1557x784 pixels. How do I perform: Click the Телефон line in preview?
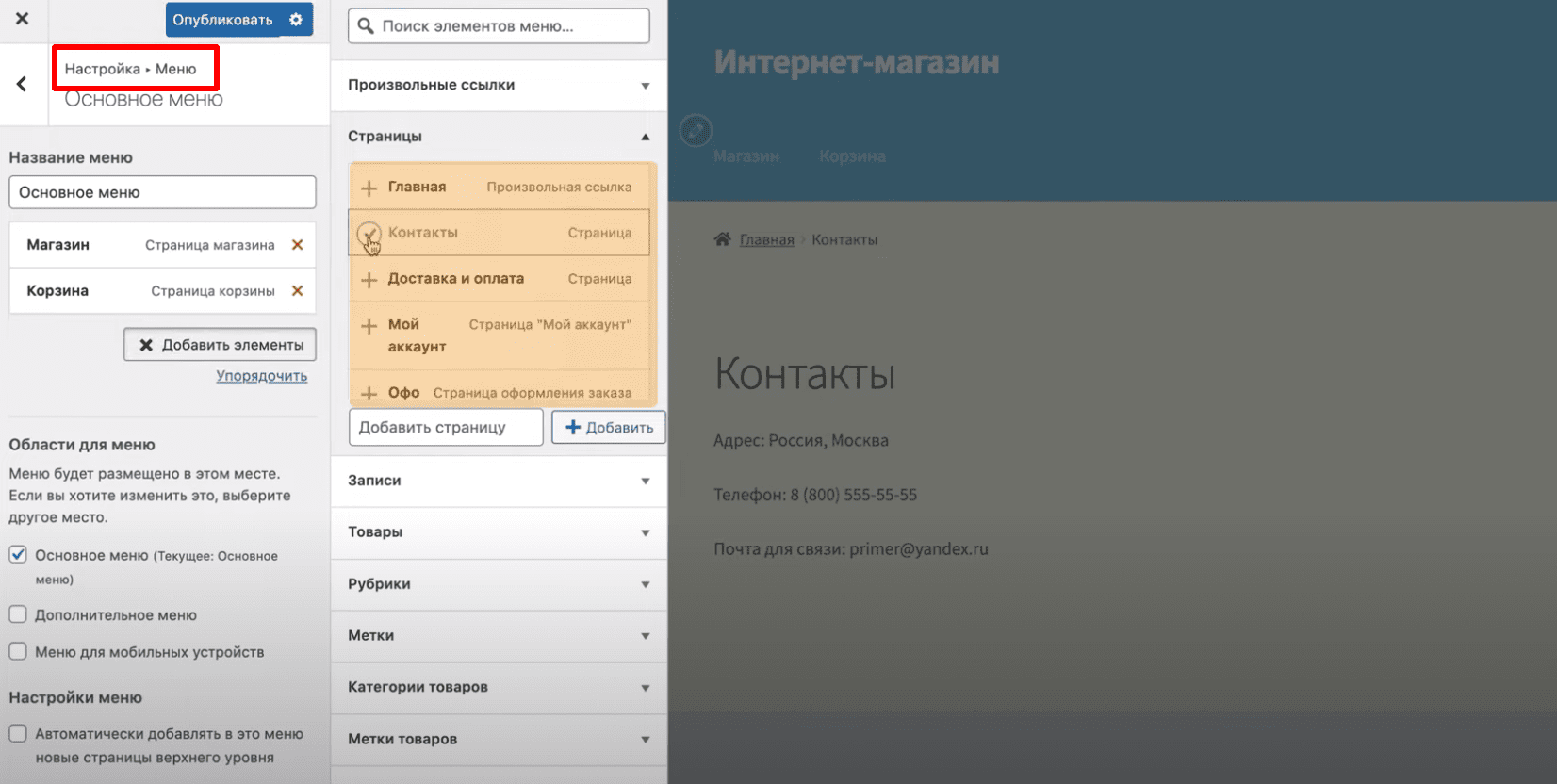click(815, 495)
